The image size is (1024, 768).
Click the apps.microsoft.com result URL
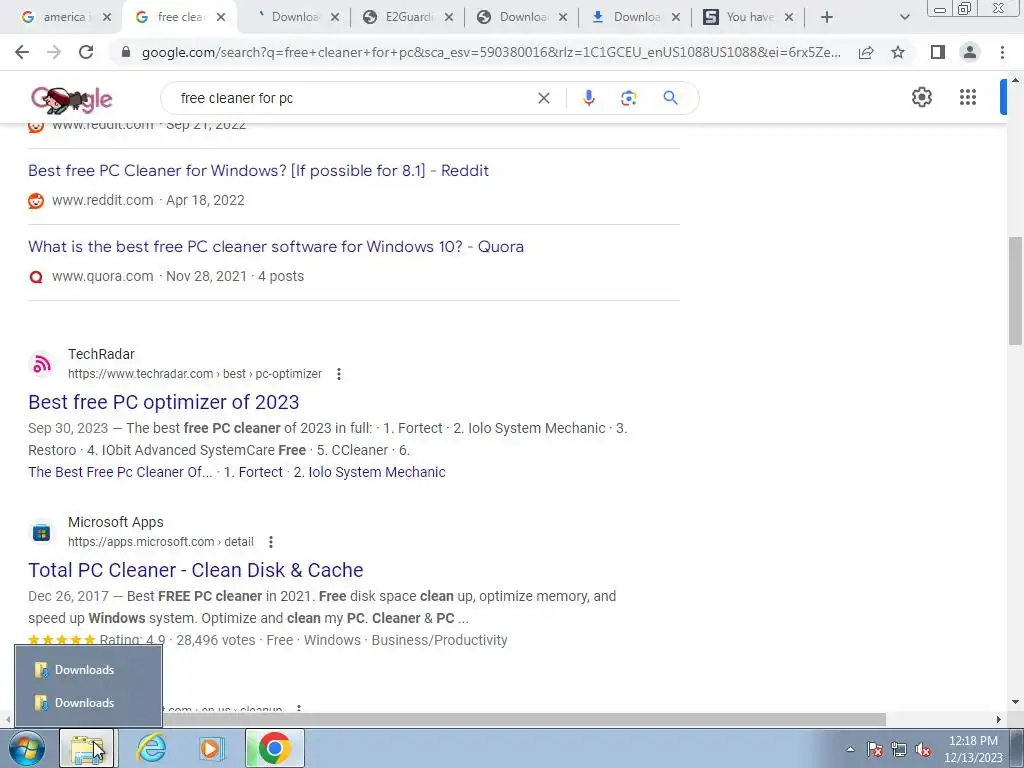(161, 542)
